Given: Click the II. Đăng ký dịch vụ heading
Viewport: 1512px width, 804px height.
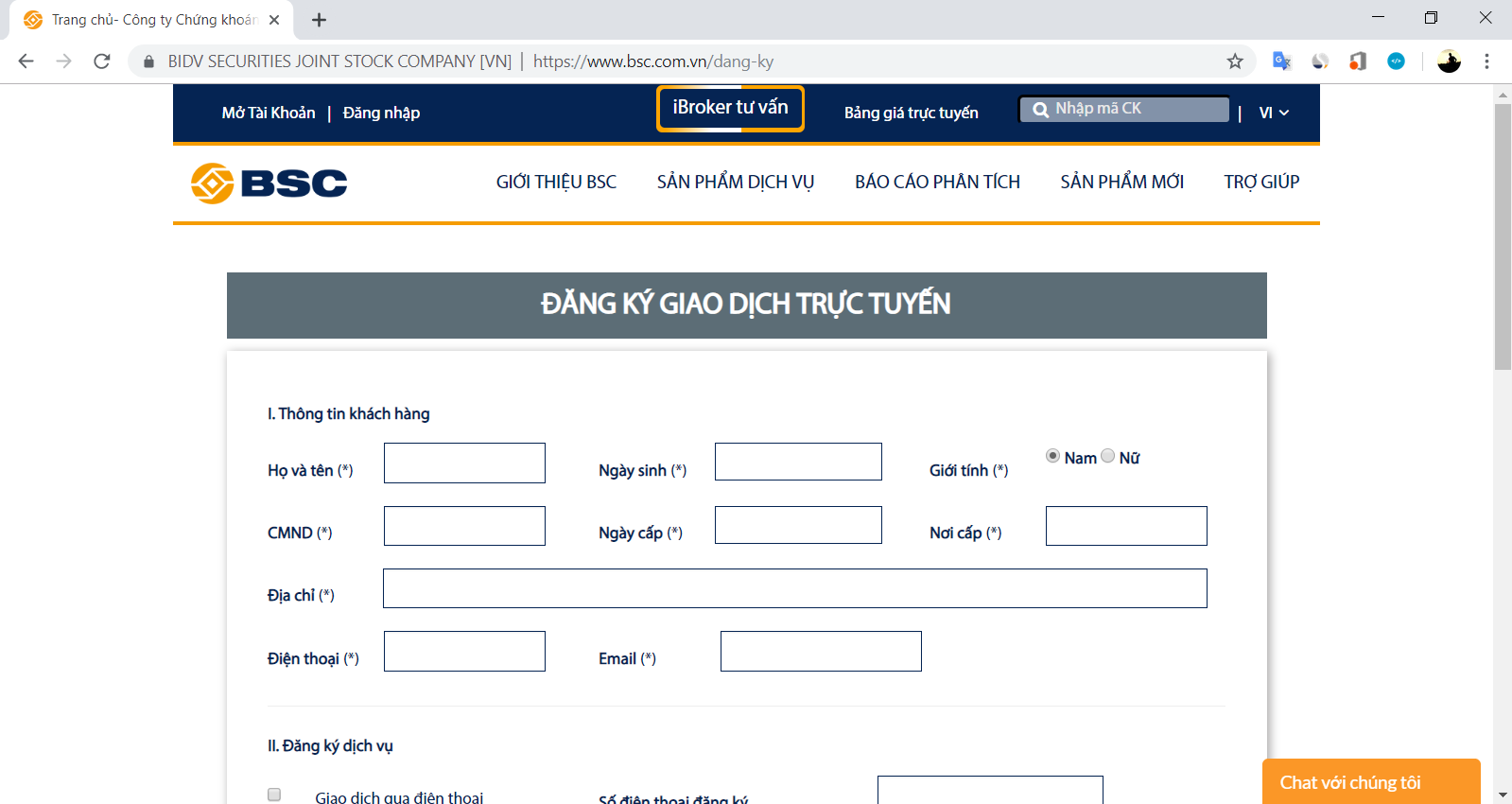Looking at the screenshot, I should coord(330,745).
